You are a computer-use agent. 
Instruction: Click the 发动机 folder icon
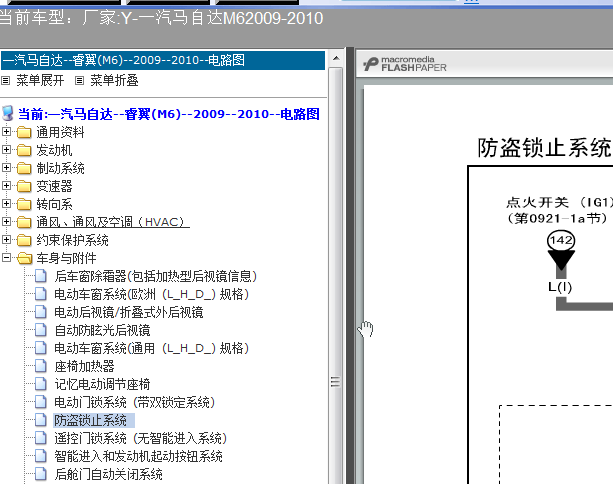[x=24, y=150]
